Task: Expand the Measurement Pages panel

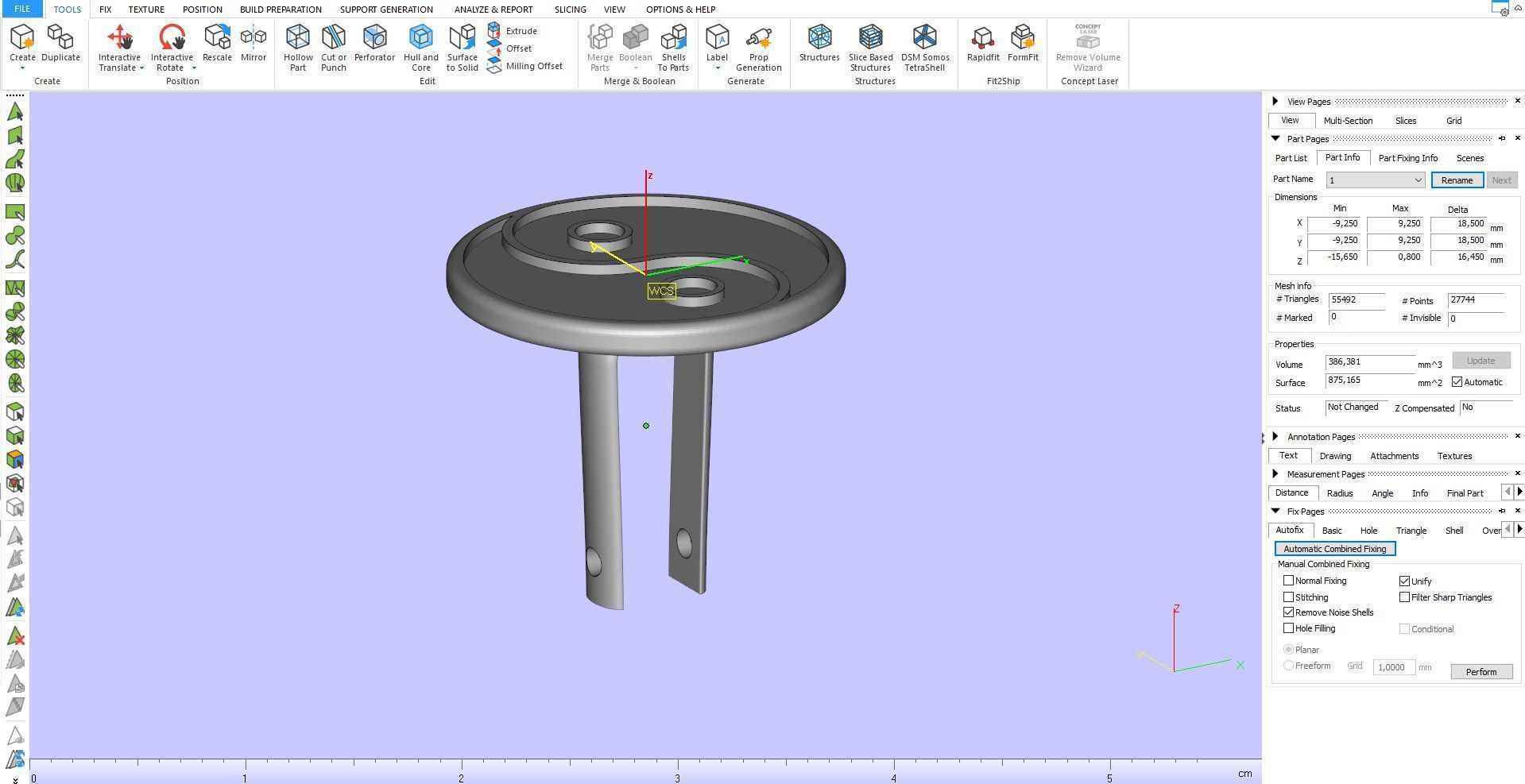Action: click(x=1275, y=473)
